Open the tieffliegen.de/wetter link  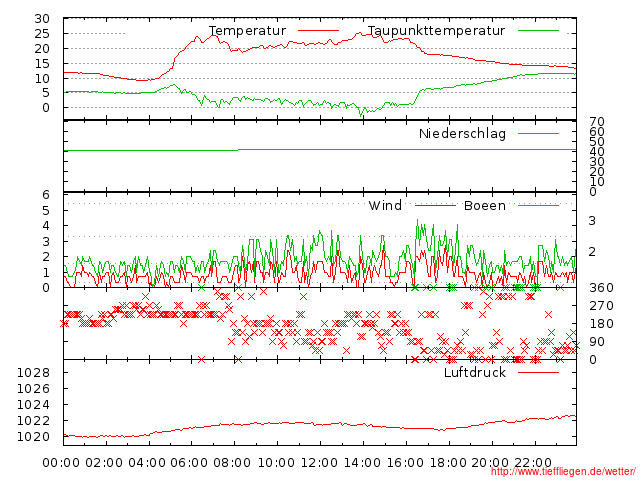563,471
